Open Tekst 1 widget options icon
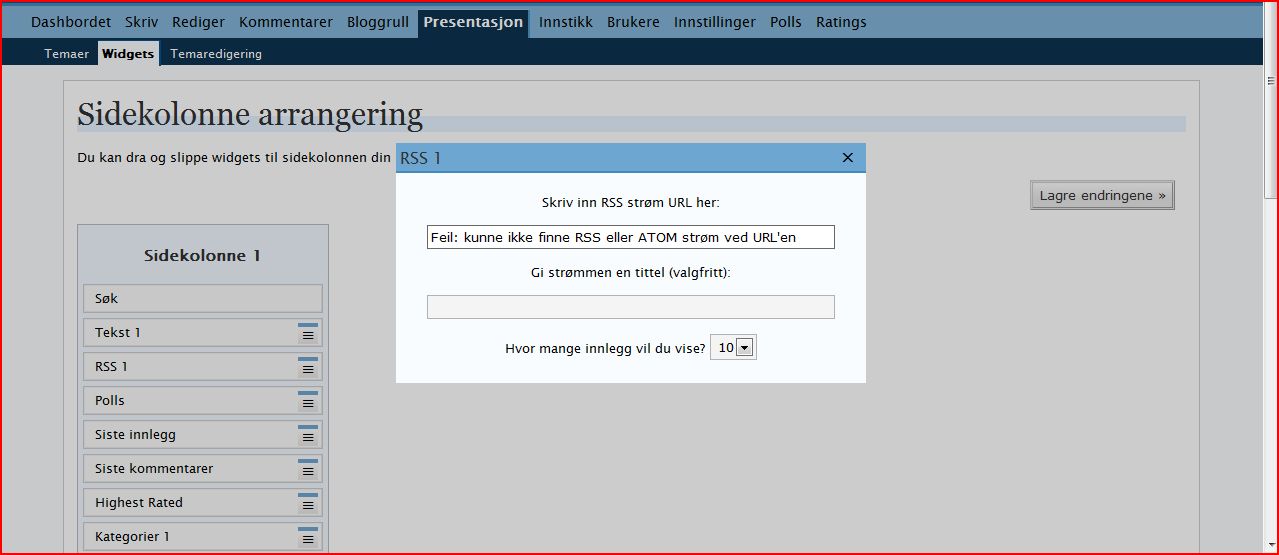 [x=308, y=333]
